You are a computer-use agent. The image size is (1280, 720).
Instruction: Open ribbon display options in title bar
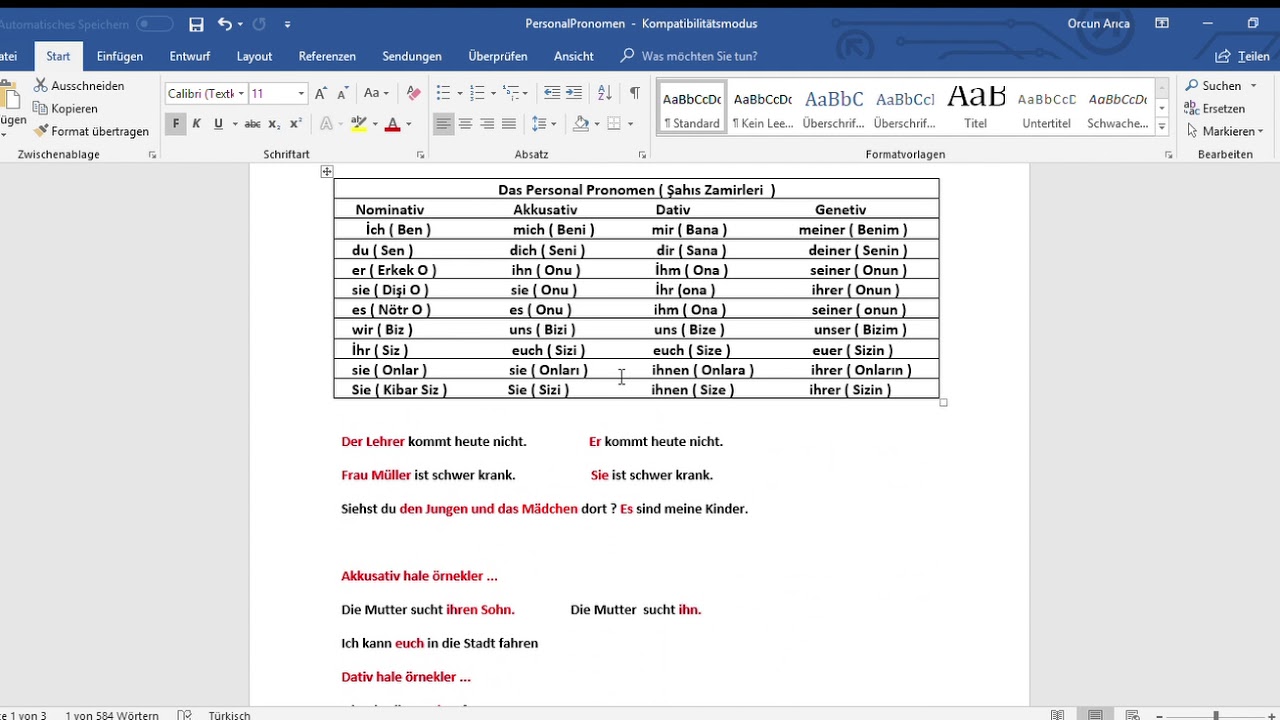click(x=1162, y=24)
